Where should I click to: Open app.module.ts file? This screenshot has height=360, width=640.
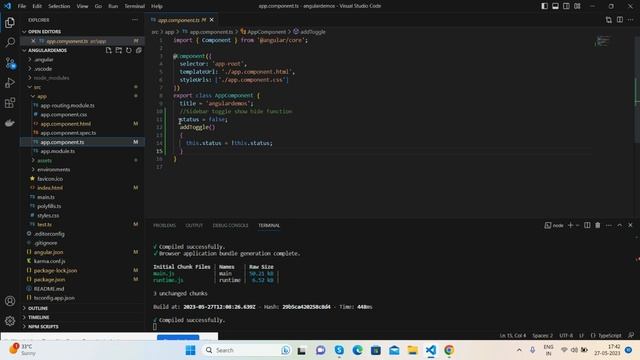pos(58,151)
